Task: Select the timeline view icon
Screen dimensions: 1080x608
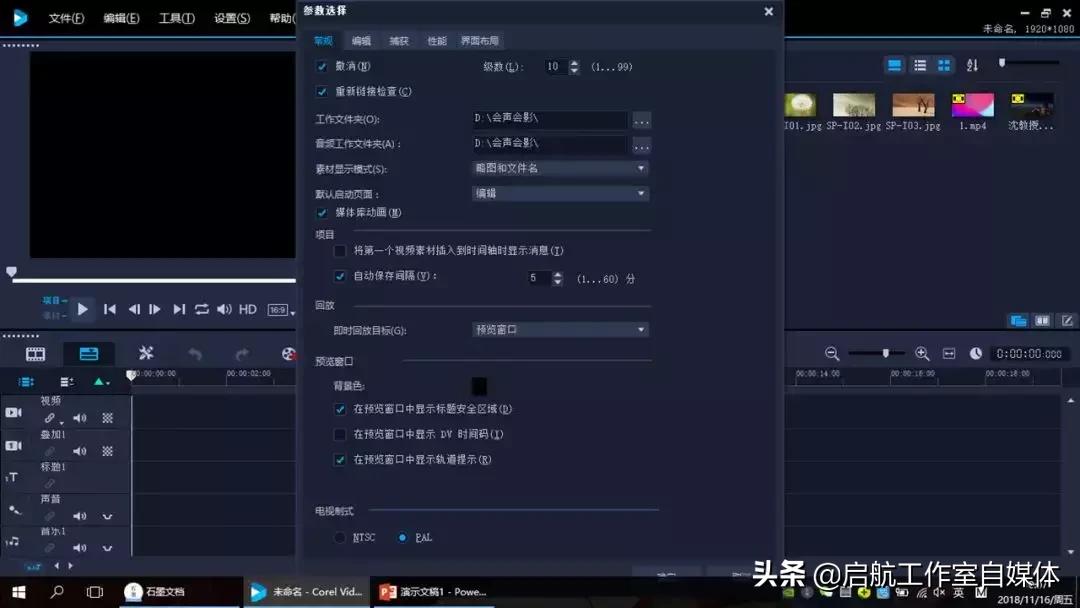Action: (x=89, y=353)
